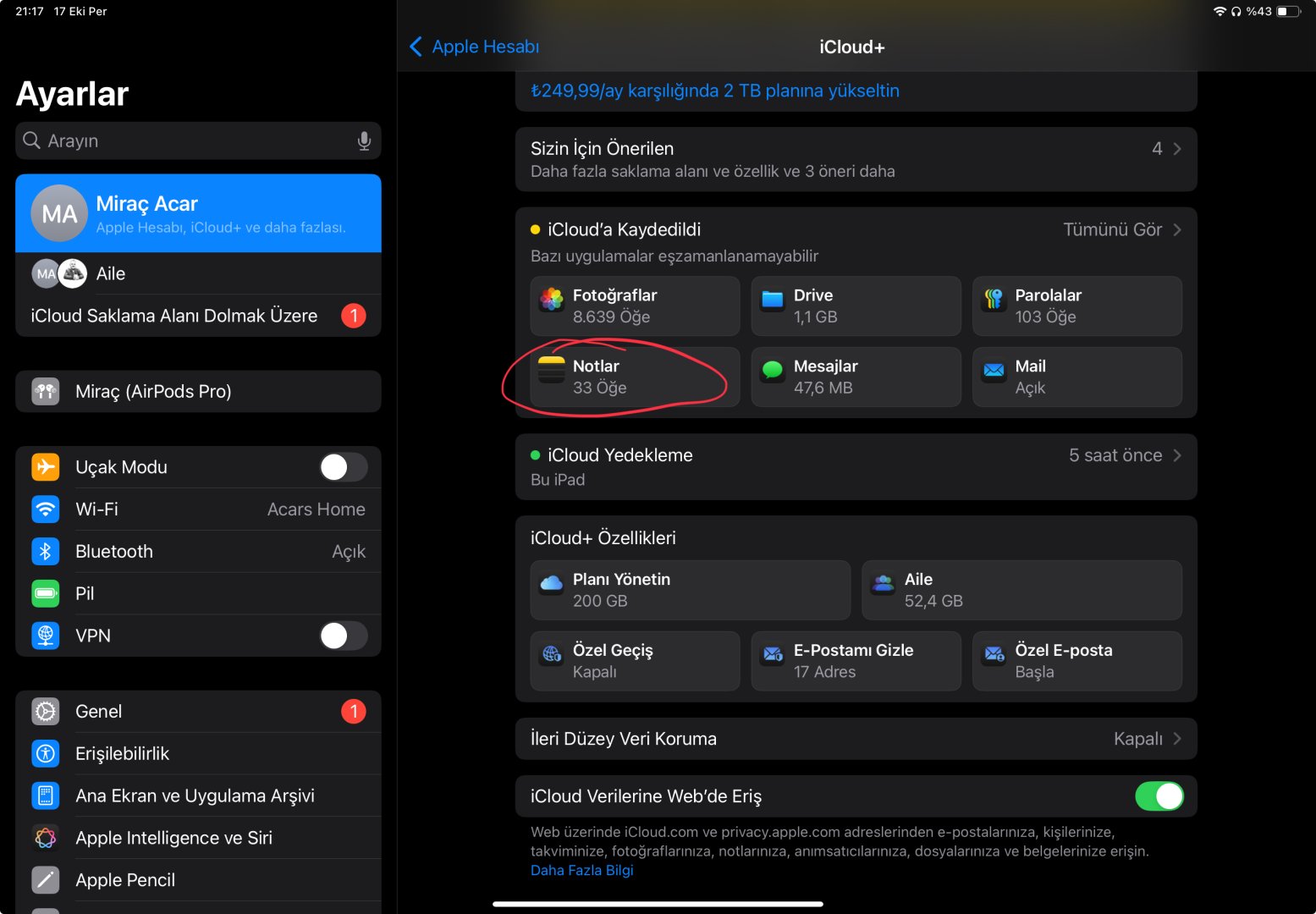Tap the Aile people icon in iCloud+ features
Screen dimensions: 1316x914
(883, 583)
